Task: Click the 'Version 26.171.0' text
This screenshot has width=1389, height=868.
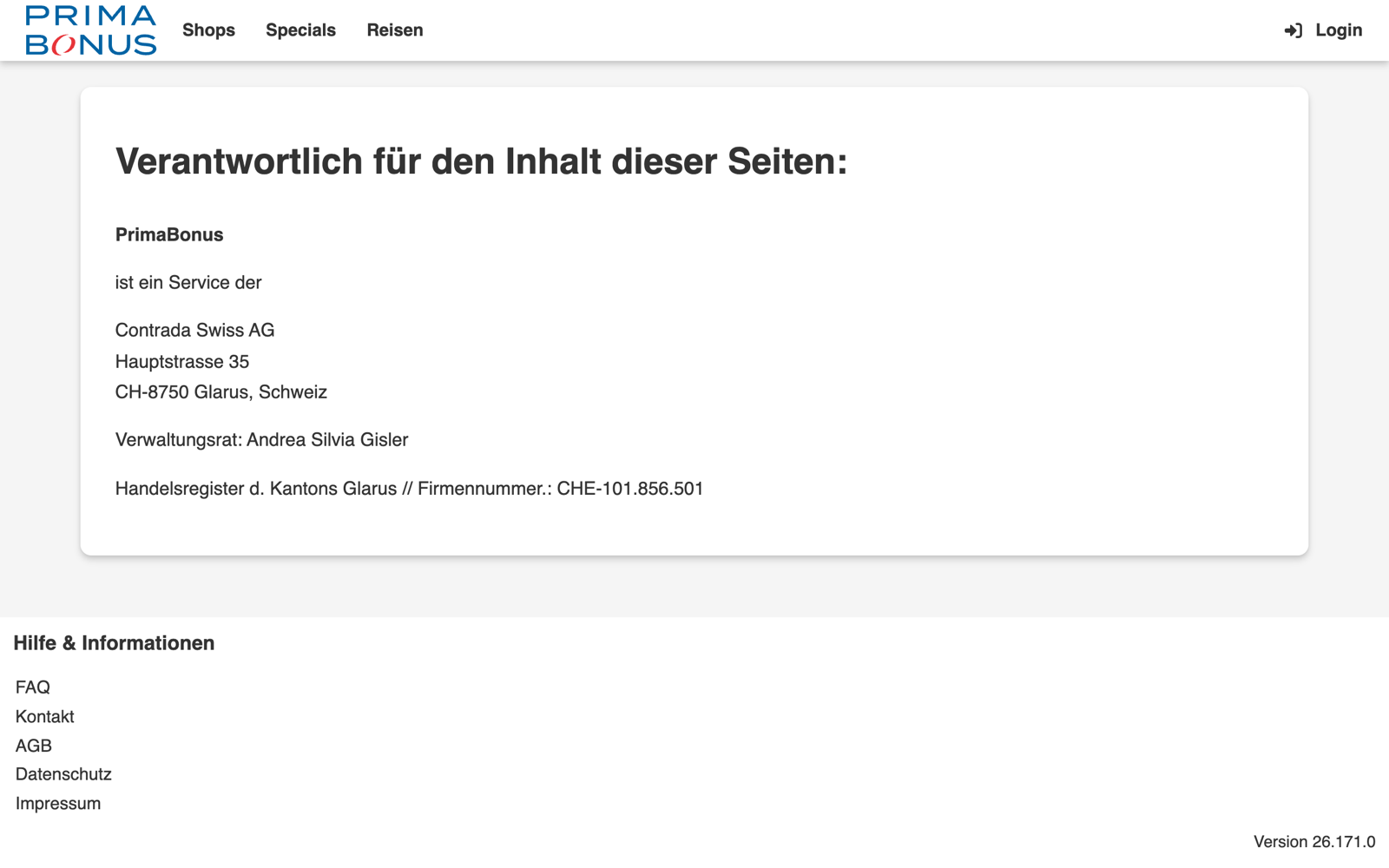Action: coord(1314,842)
